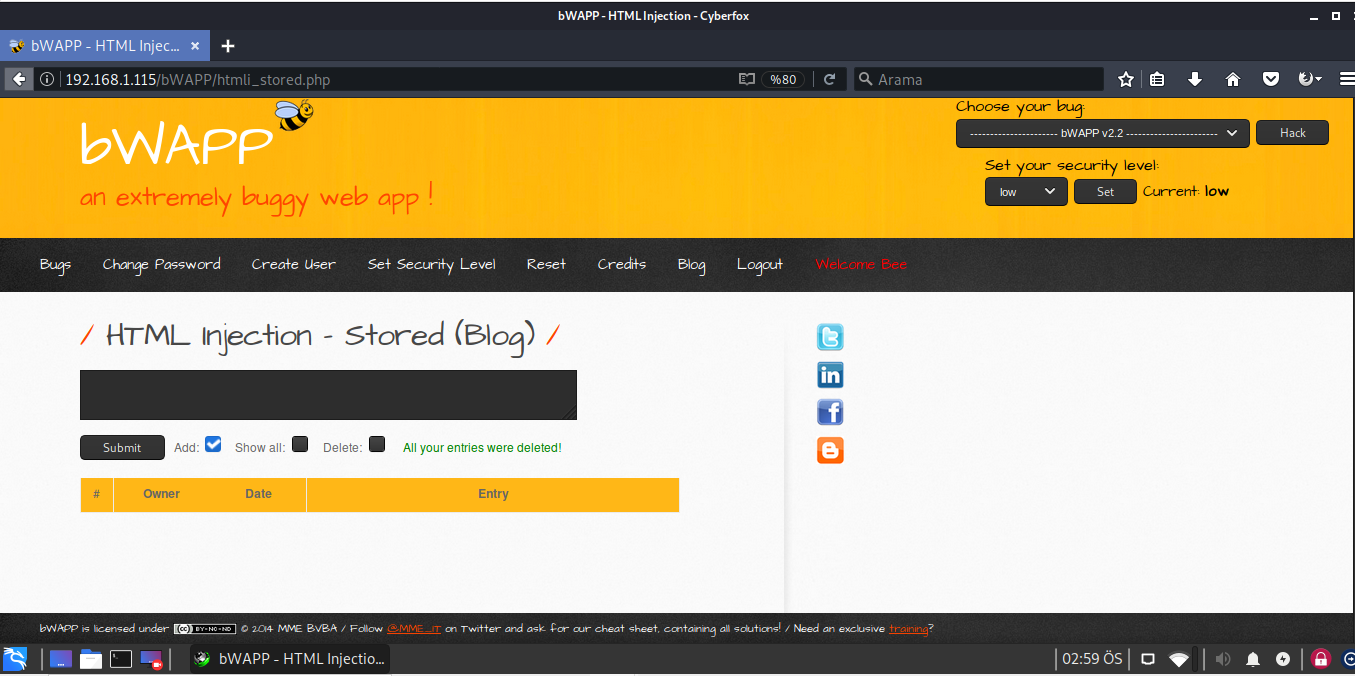1355x676 pixels.
Task: Open the clock showing 02:59 ÖS
Action: (1092, 659)
